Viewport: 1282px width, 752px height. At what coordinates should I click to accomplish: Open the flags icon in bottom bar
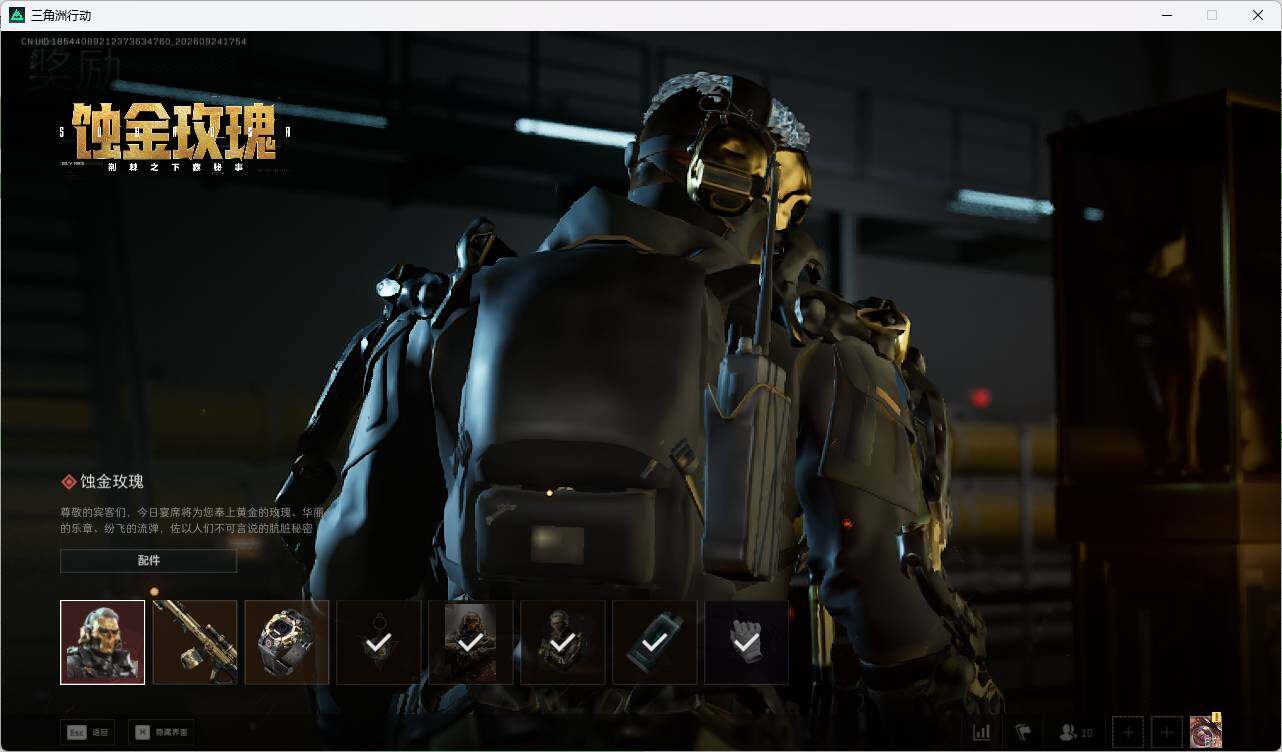(x=1023, y=732)
